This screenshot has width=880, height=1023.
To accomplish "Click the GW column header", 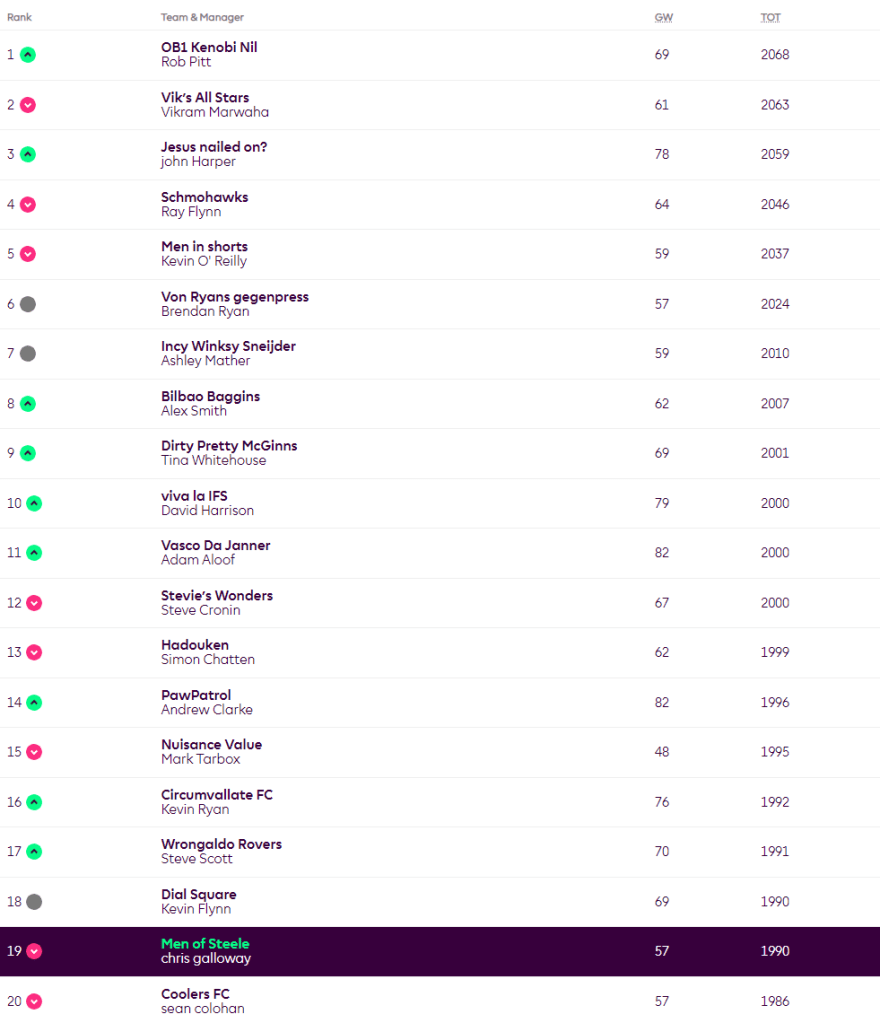I will (662, 17).
